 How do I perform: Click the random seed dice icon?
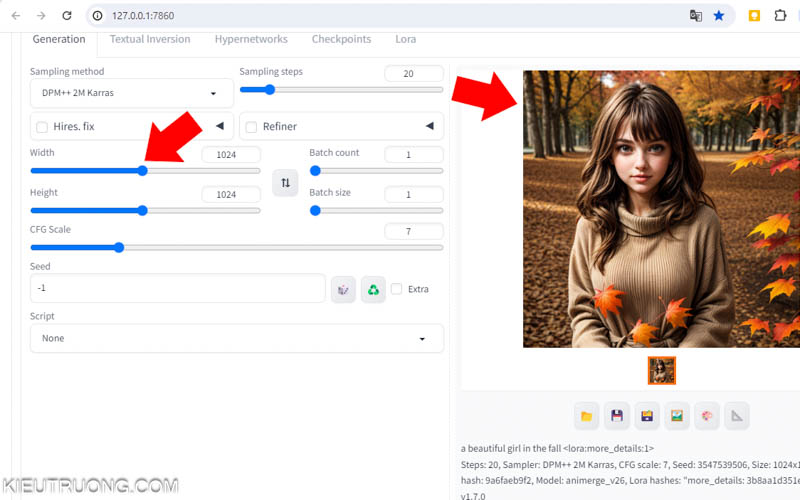343,289
